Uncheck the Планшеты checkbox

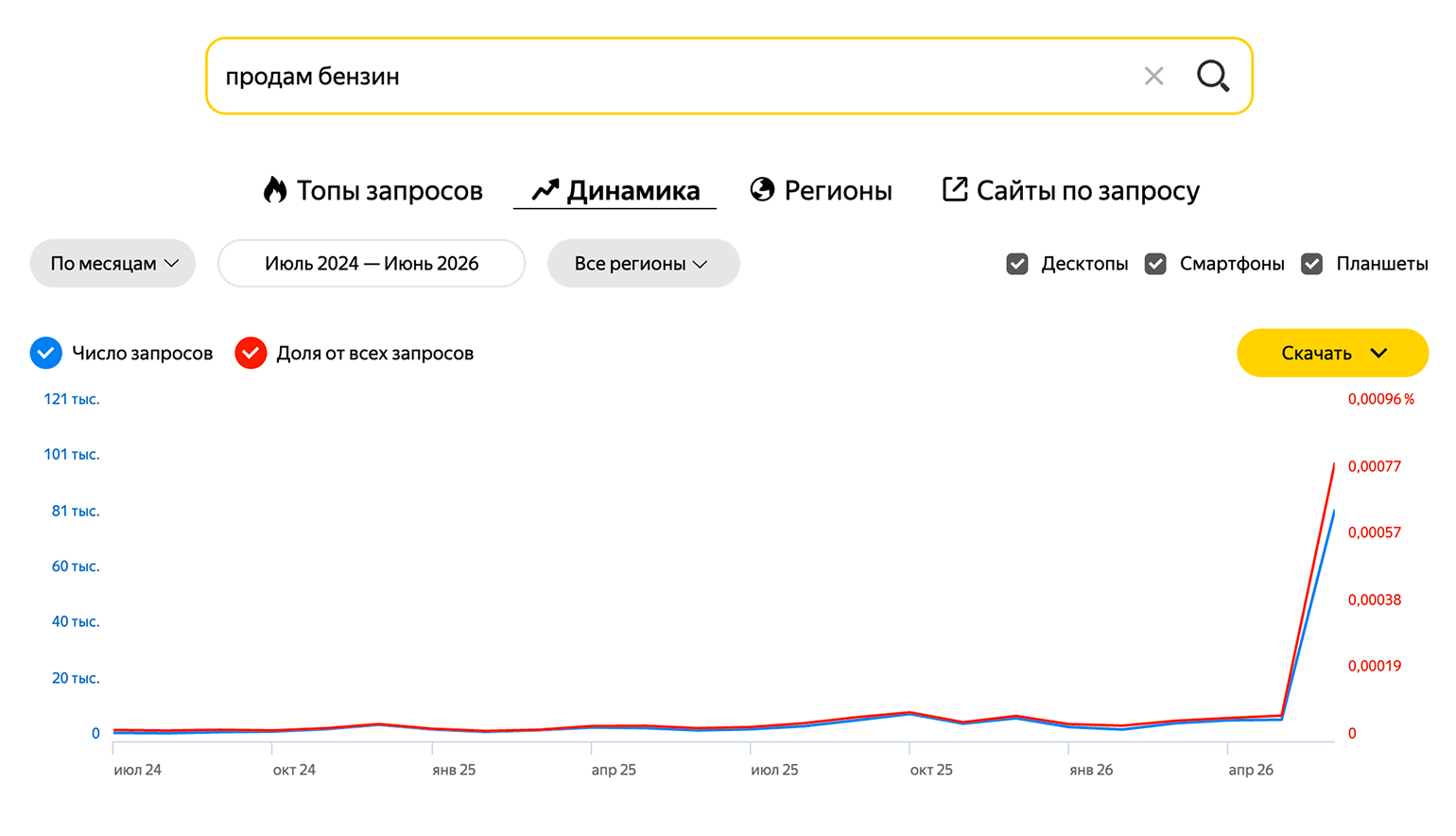[x=1312, y=264]
